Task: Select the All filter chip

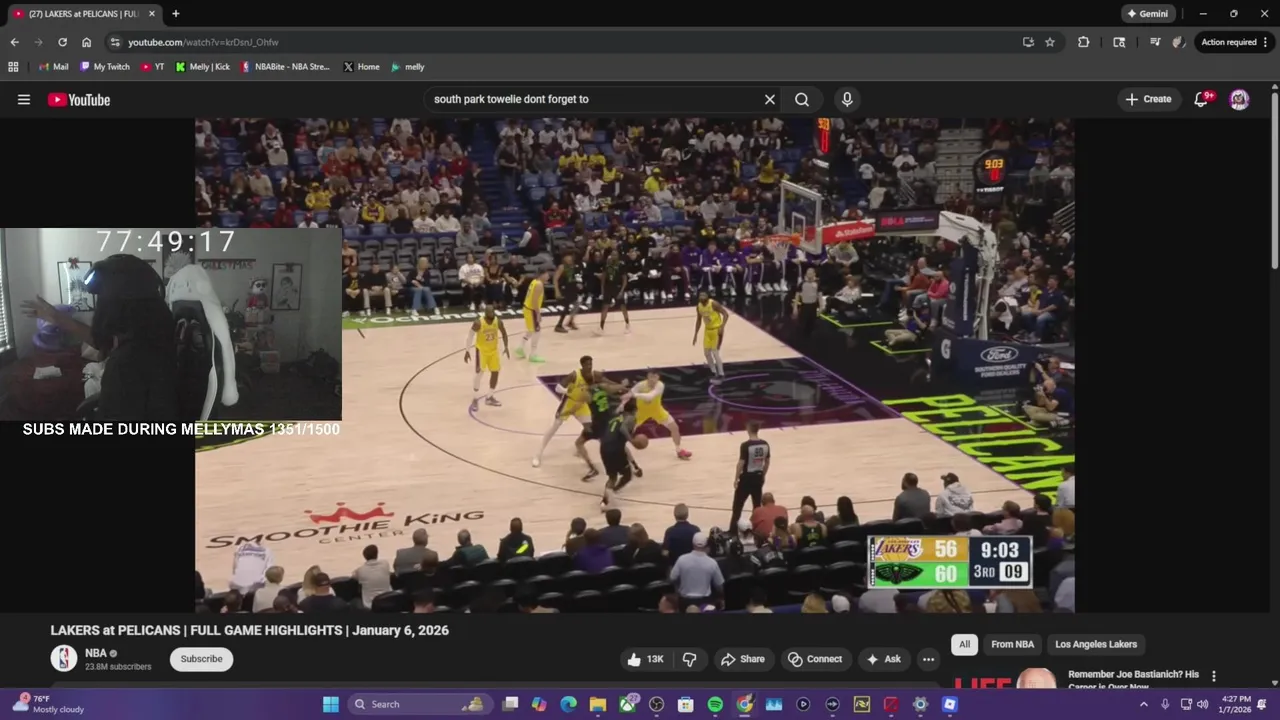Action: coord(964,644)
